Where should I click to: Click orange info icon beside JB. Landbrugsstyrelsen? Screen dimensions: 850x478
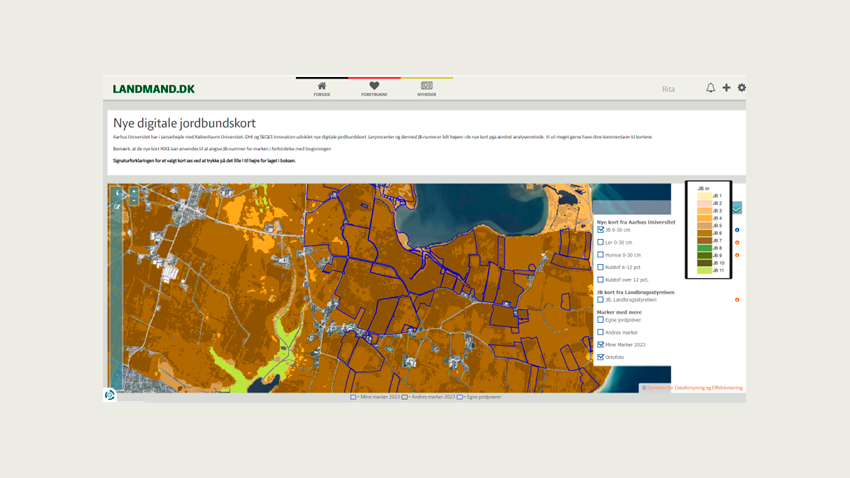click(x=737, y=300)
